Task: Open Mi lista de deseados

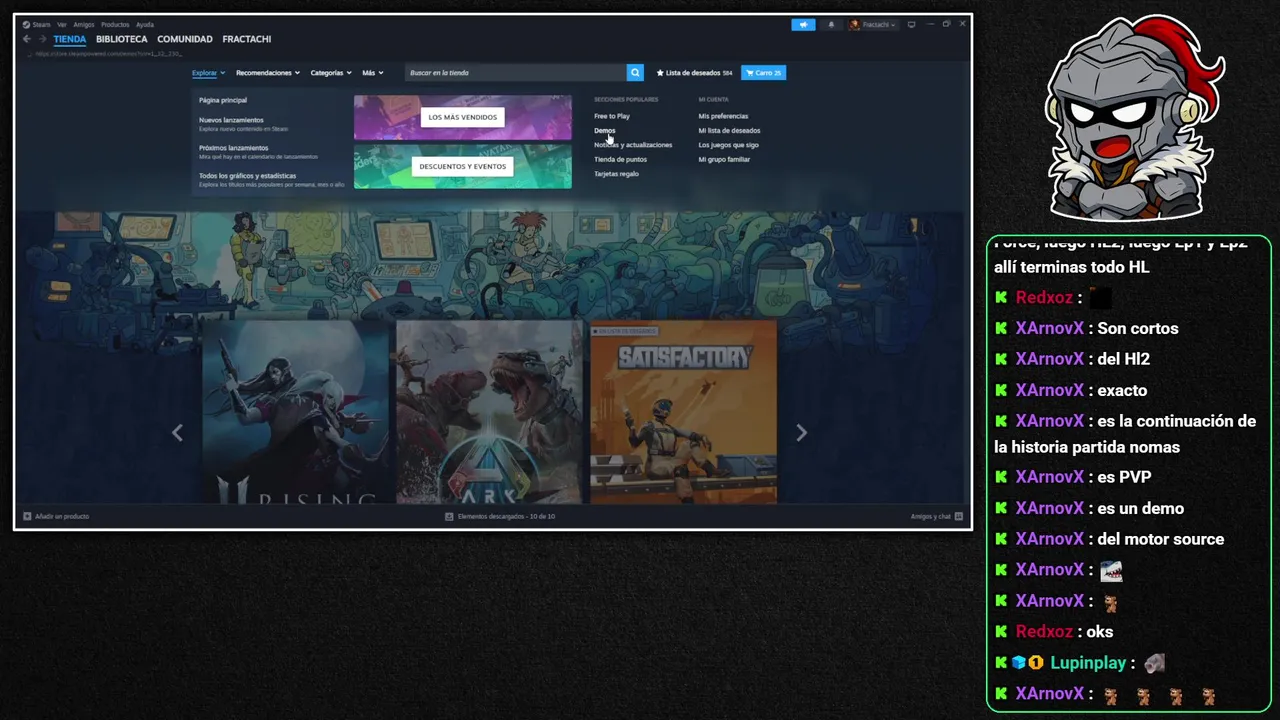Action: pyautogui.click(x=729, y=130)
